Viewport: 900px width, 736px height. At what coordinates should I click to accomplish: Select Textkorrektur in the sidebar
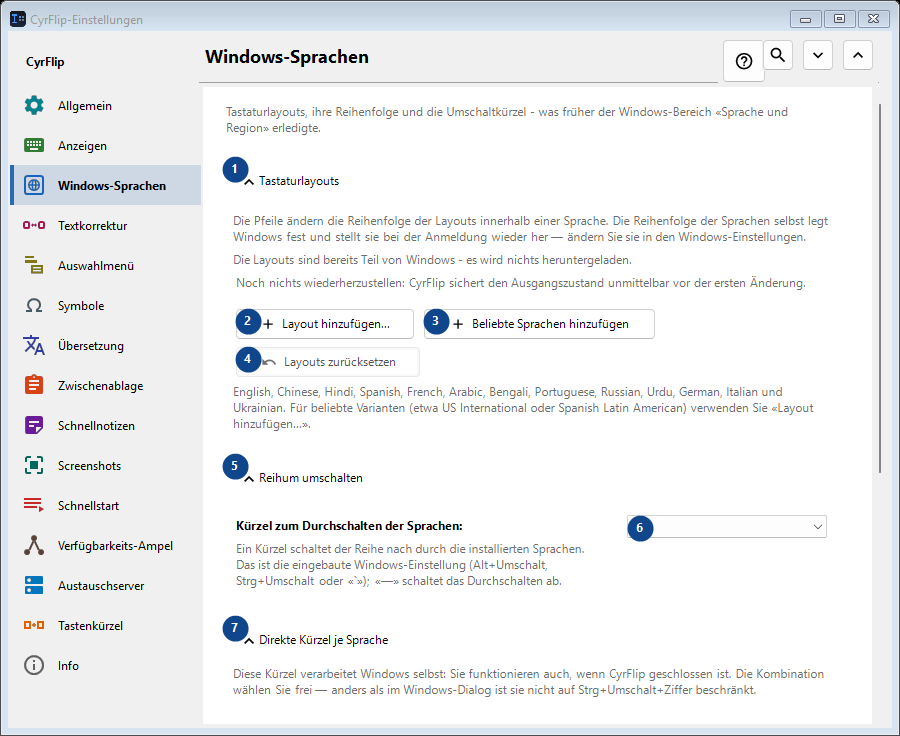coord(106,225)
